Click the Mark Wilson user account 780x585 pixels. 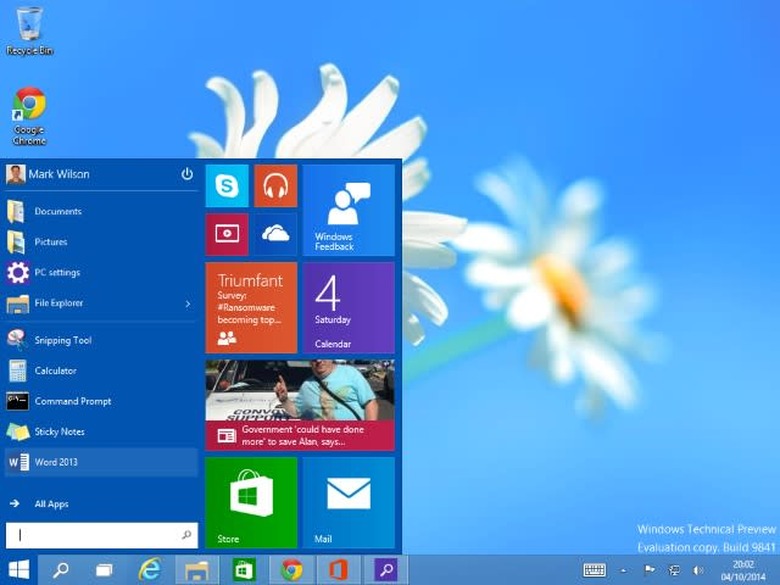[x=58, y=174]
